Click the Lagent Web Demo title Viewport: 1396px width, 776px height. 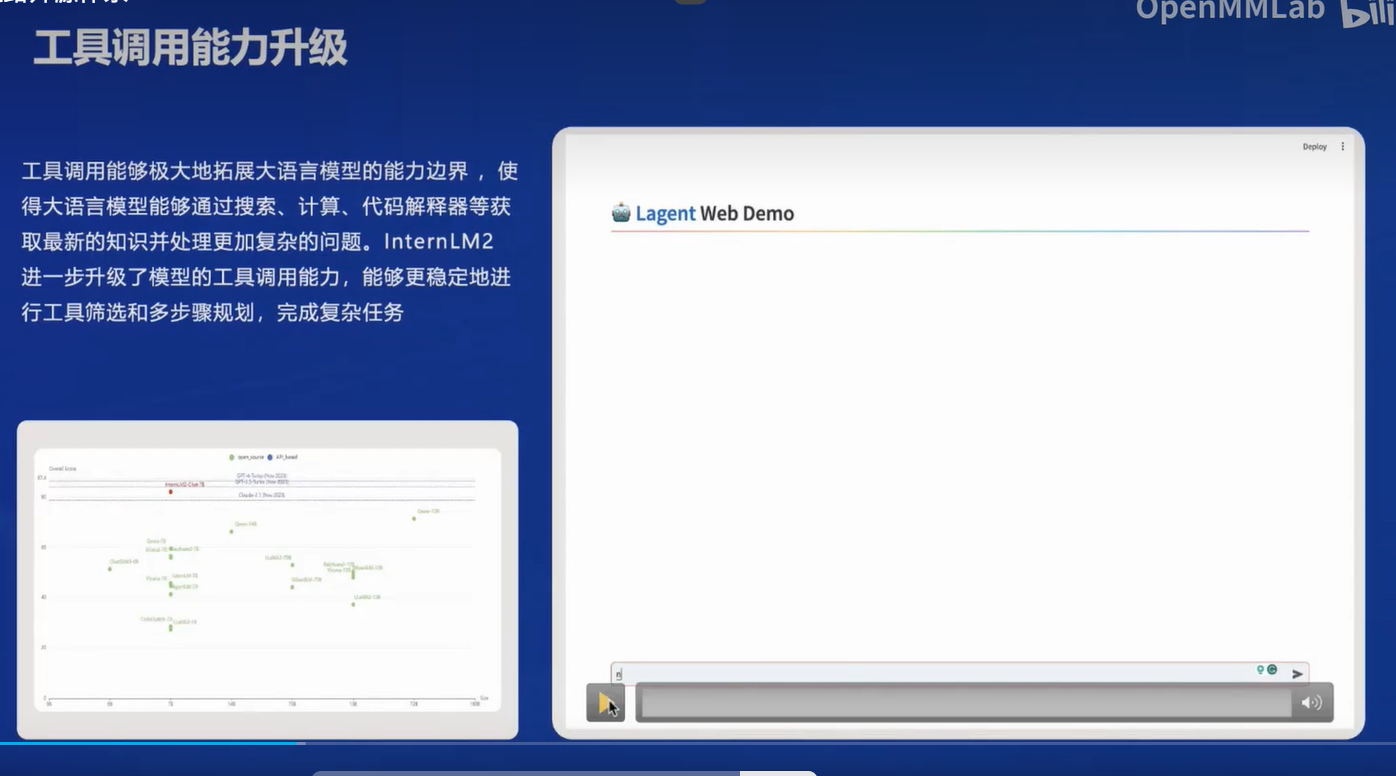714,213
